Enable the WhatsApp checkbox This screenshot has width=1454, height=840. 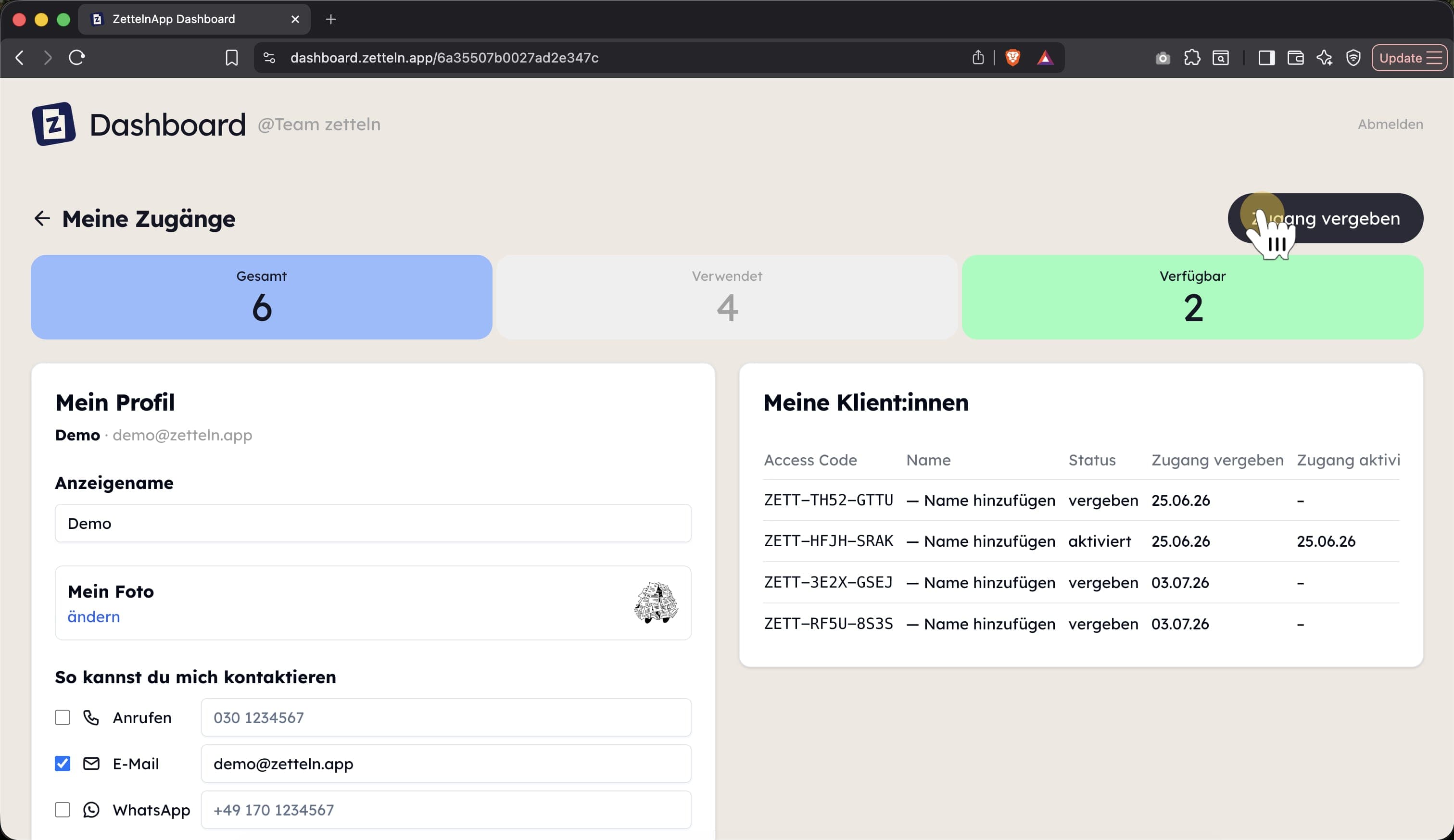(x=63, y=809)
